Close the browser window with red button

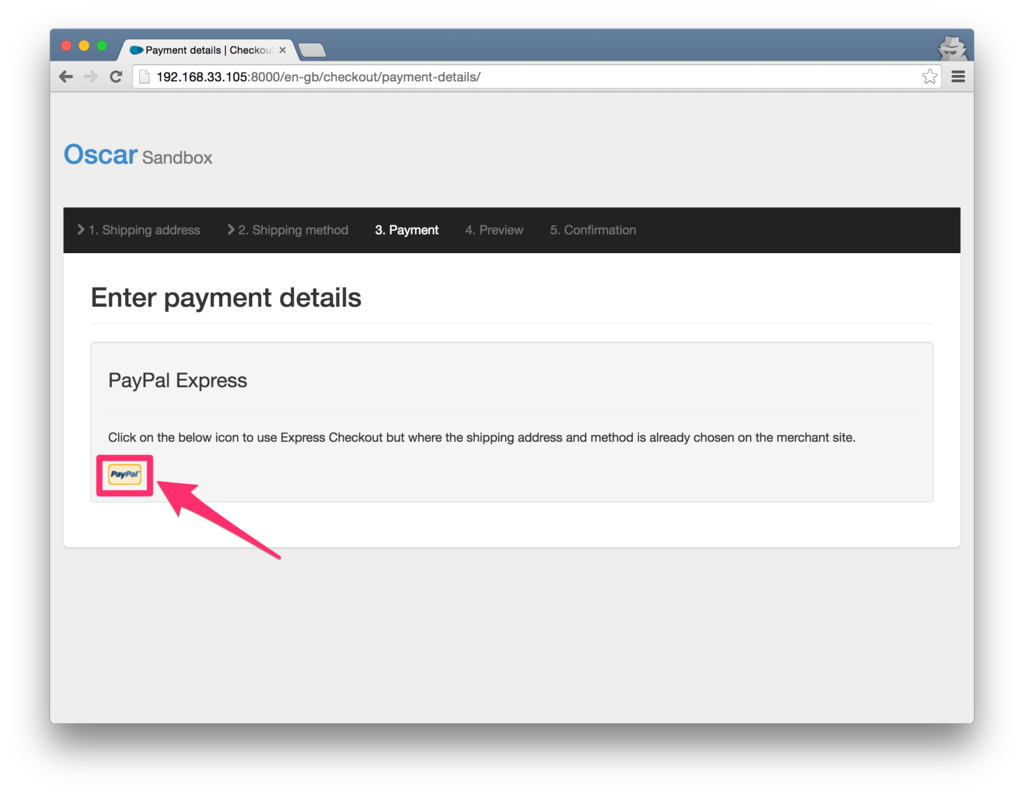point(66,46)
